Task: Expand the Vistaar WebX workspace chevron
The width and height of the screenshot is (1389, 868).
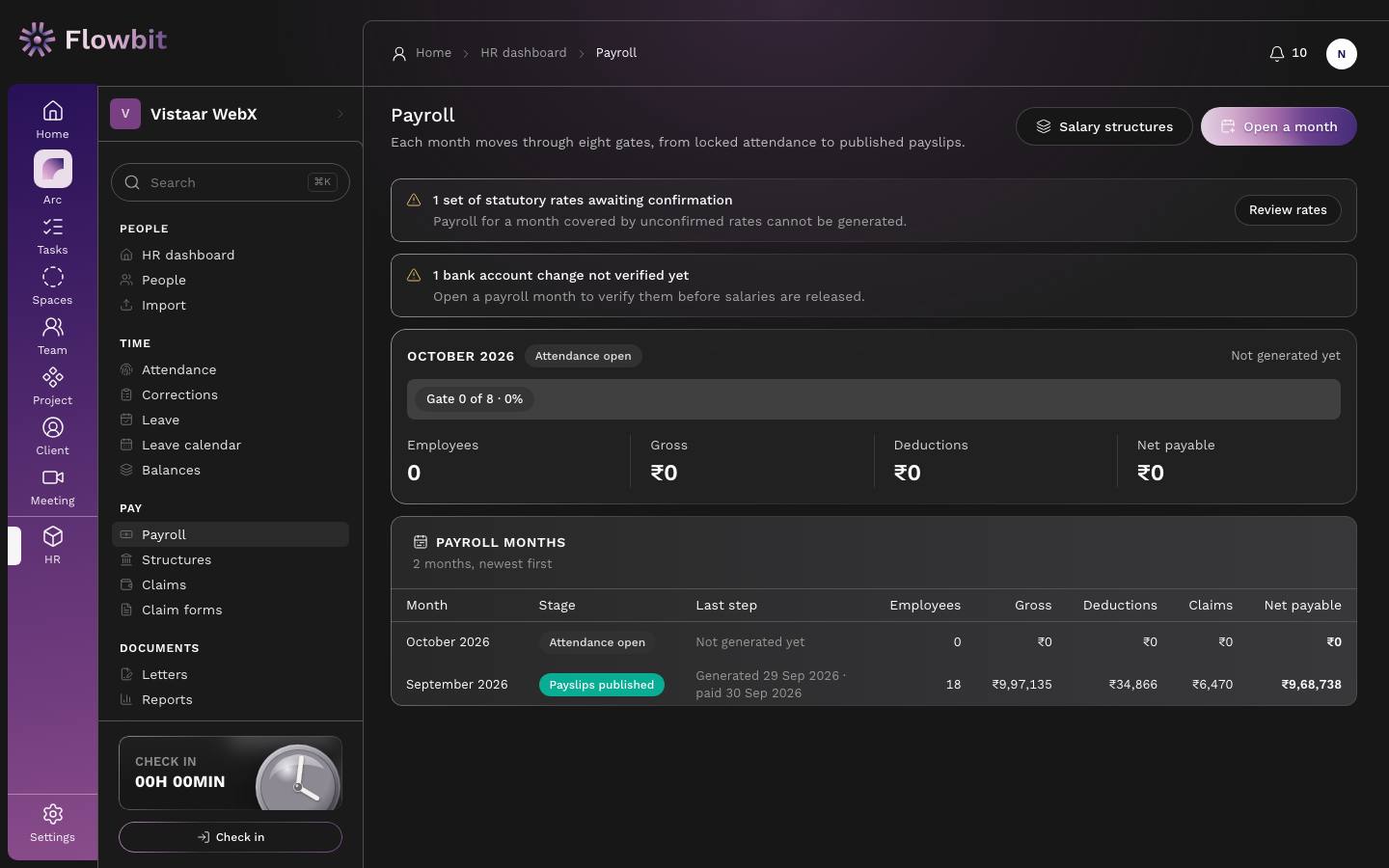Action: coord(340,114)
